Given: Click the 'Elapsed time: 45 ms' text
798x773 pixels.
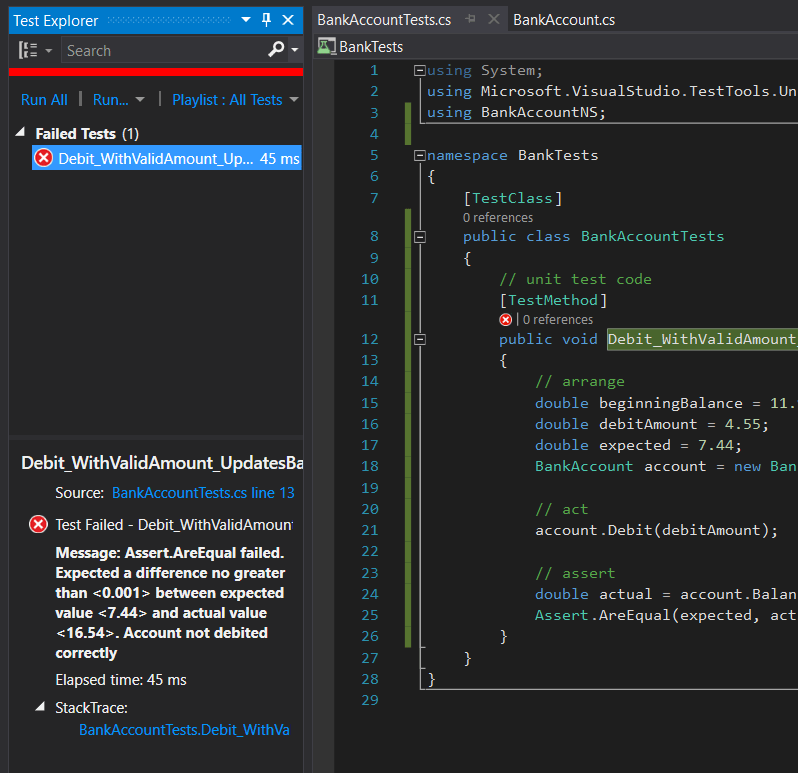Looking at the screenshot, I should tap(121, 680).
